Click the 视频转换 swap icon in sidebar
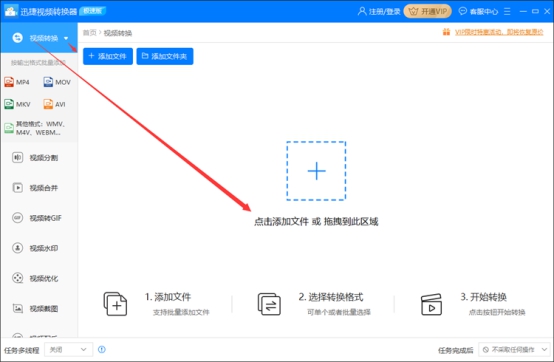Image resolution: width=554 pixels, height=362 pixels. coord(17,38)
